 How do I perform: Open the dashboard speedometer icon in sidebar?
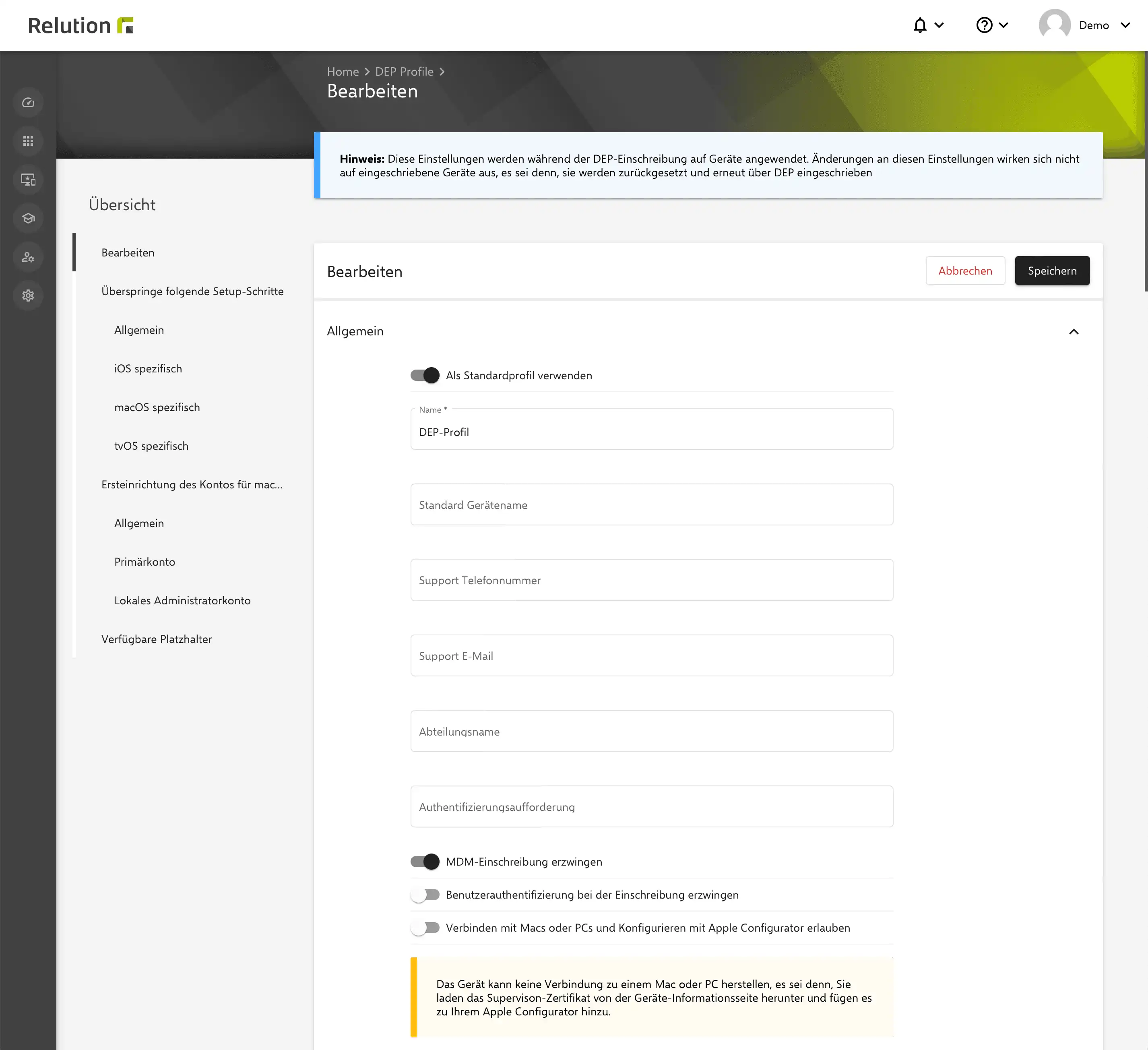coord(28,103)
